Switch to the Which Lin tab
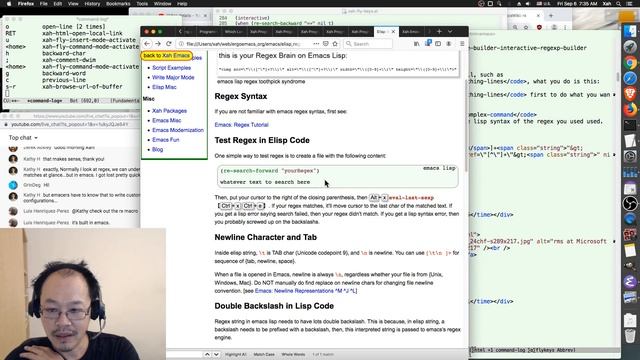 click(x=233, y=31)
